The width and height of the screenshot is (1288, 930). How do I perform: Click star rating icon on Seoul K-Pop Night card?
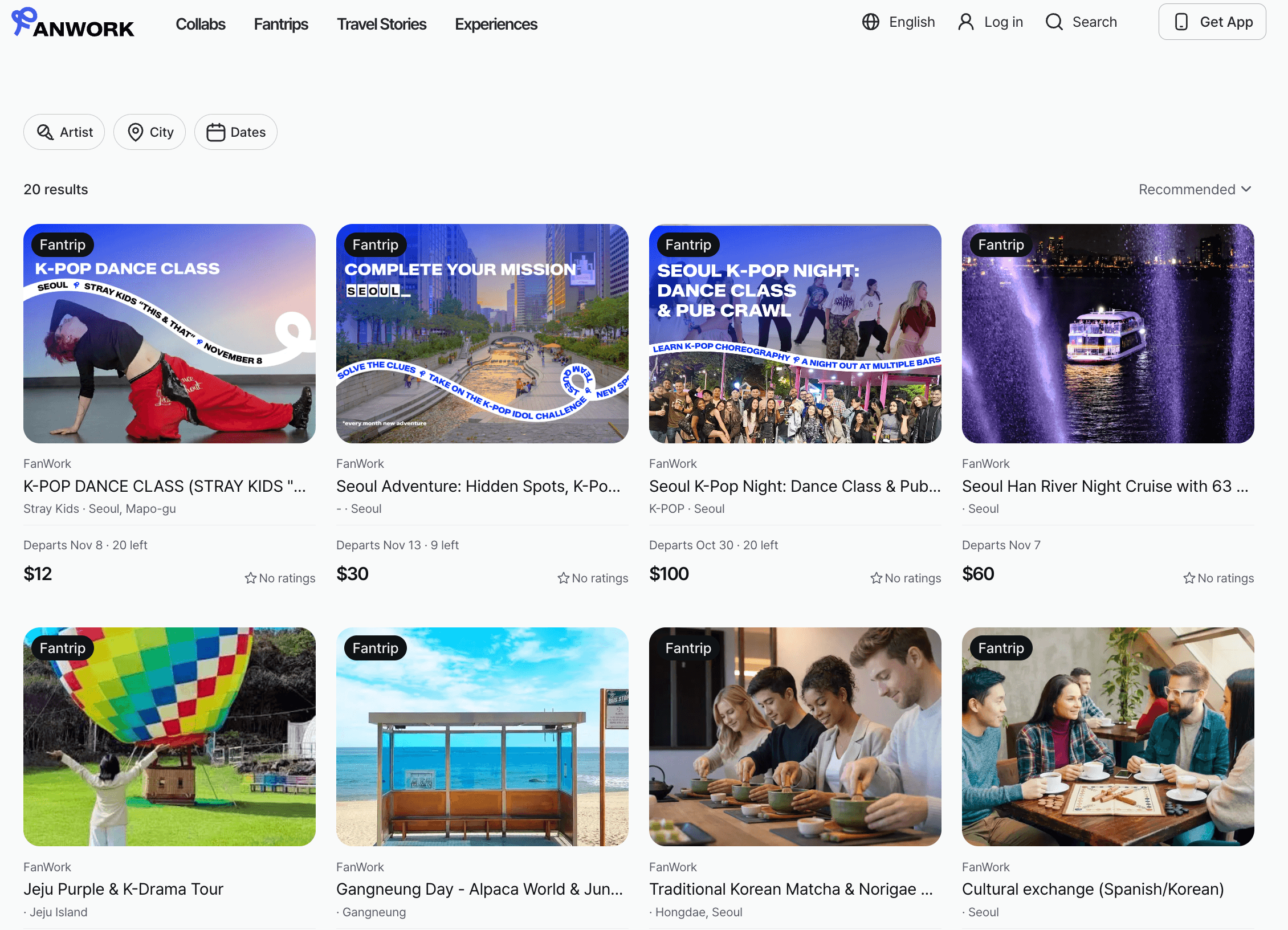[x=876, y=578]
